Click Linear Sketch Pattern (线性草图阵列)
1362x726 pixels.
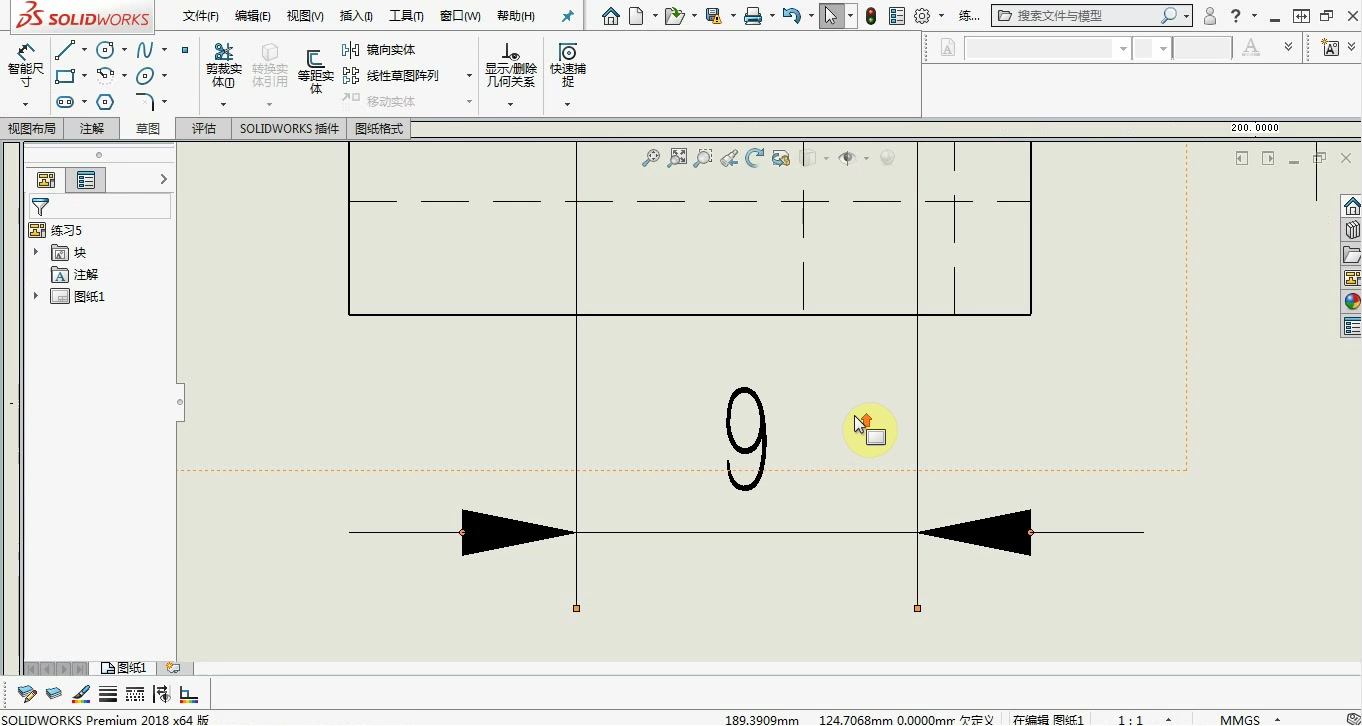(391, 76)
